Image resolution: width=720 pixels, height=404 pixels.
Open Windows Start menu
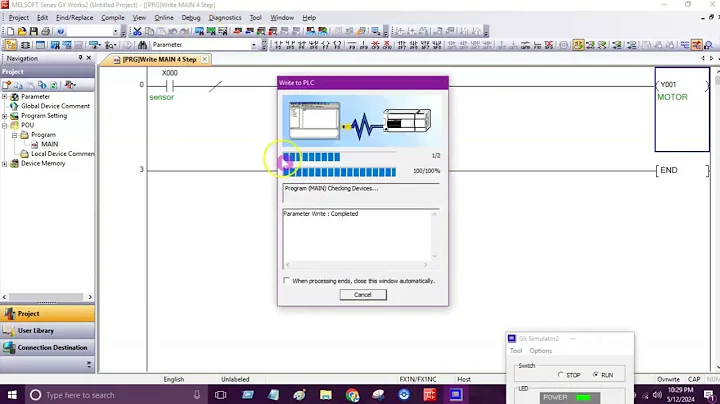[x=12, y=395]
